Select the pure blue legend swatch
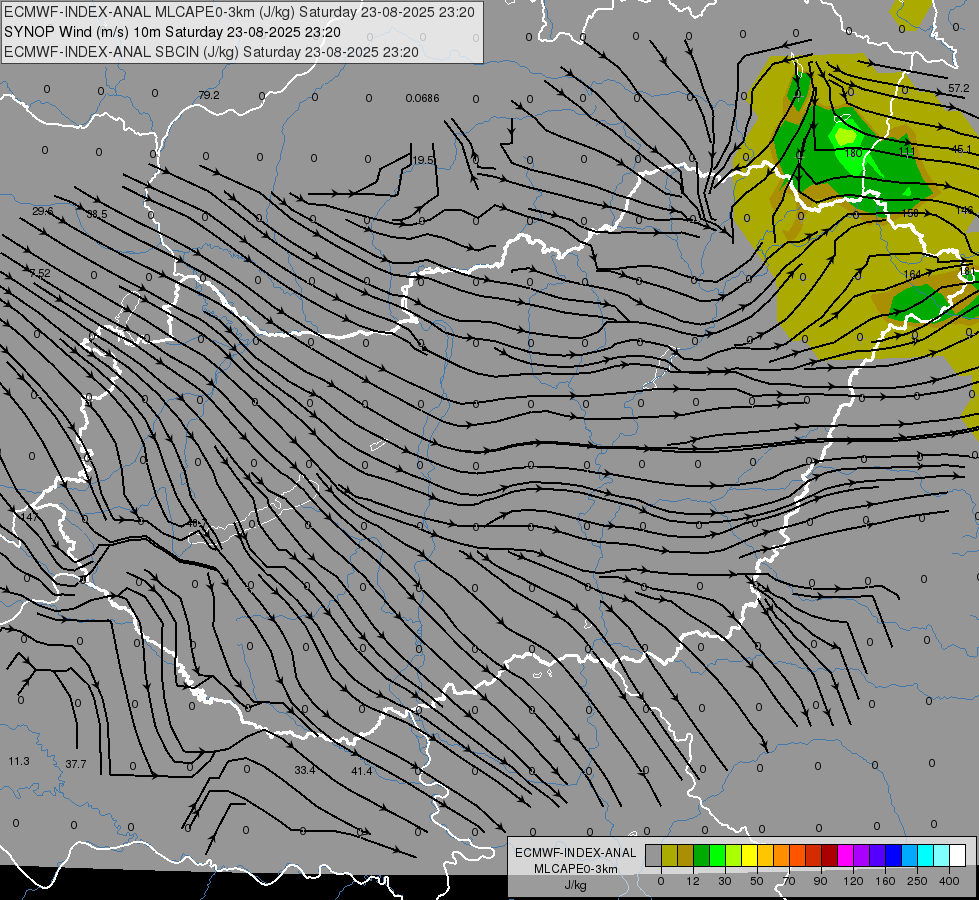979x900 pixels. (x=894, y=855)
